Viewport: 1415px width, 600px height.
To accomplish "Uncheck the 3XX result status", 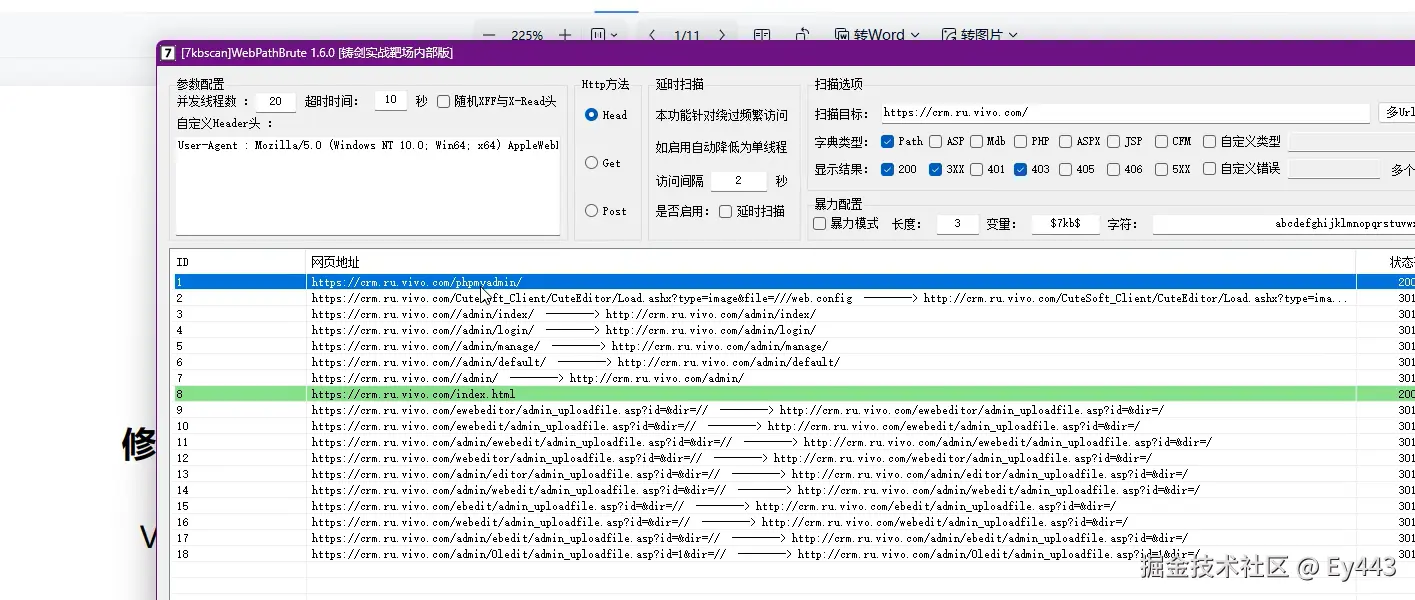I will coord(936,169).
